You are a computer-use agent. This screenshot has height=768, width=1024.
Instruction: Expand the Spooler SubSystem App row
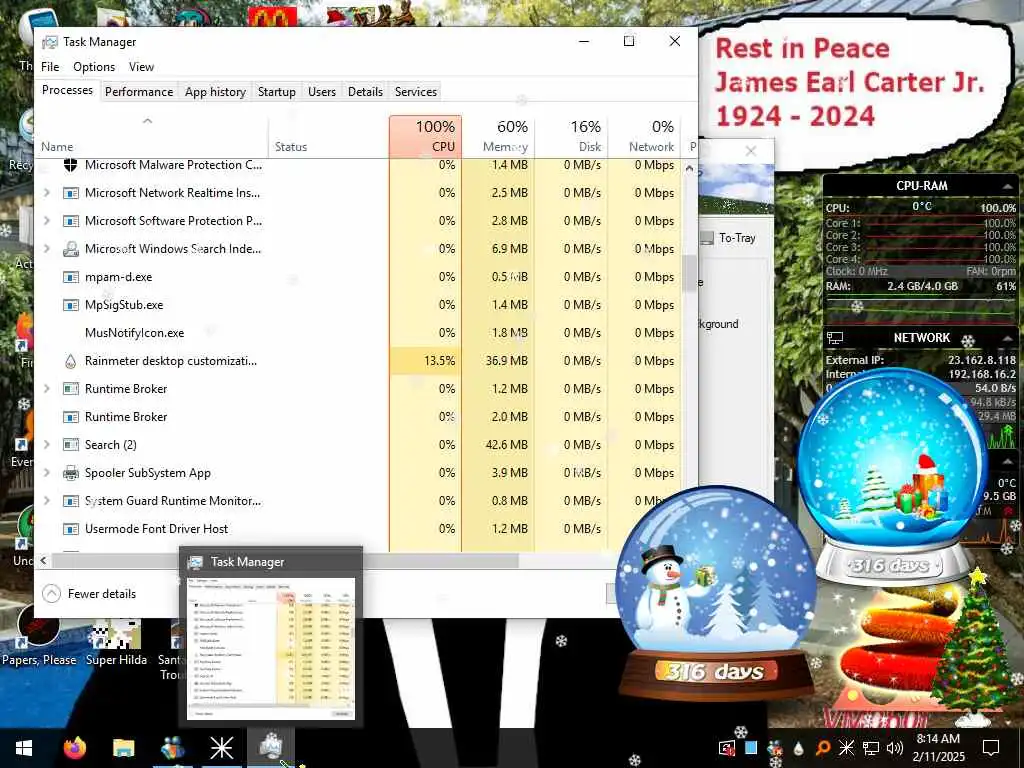pyautogui.click(x=46, y=473)
